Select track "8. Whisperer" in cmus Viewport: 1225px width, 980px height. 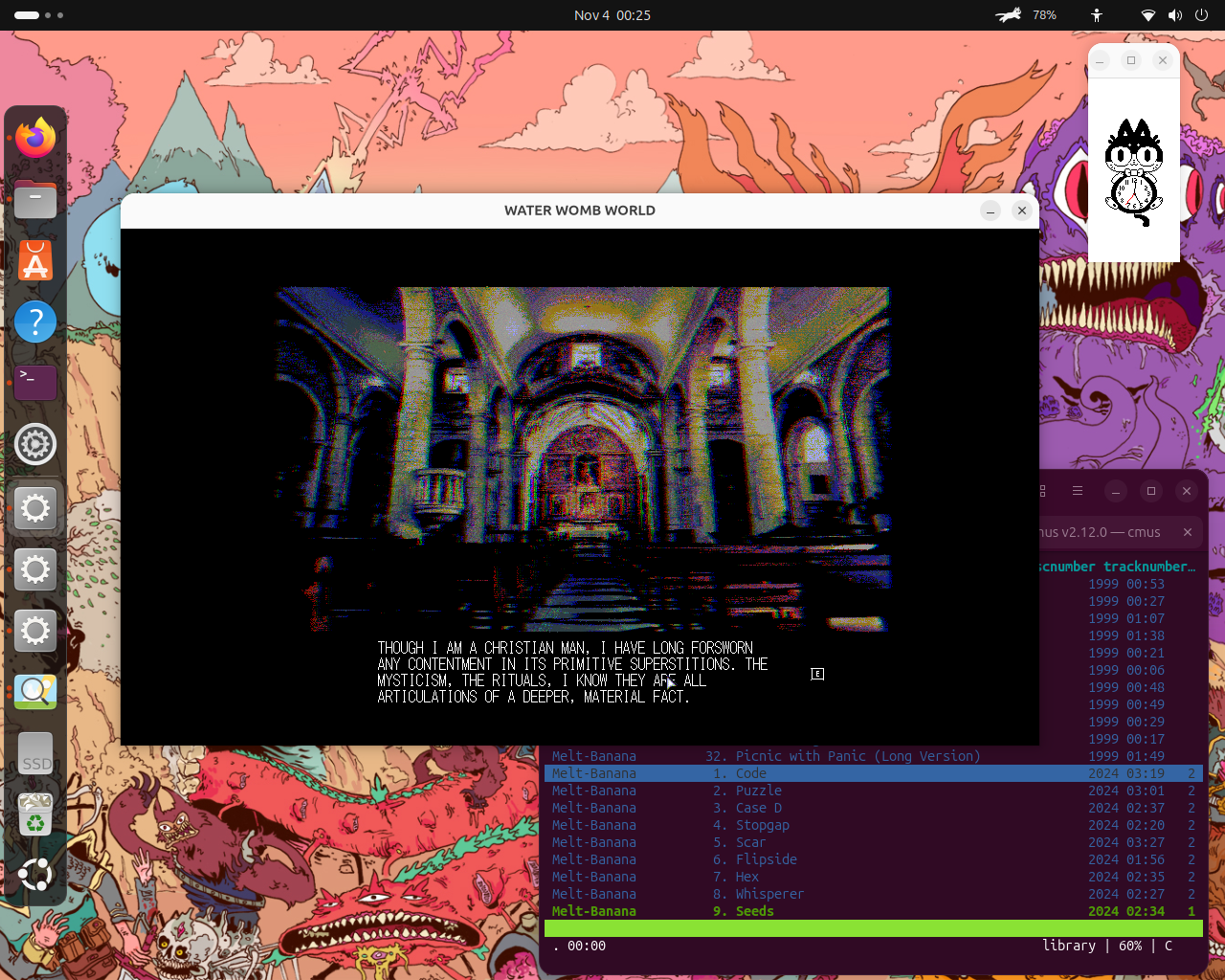pyautogui.click(x=873, y=894)
